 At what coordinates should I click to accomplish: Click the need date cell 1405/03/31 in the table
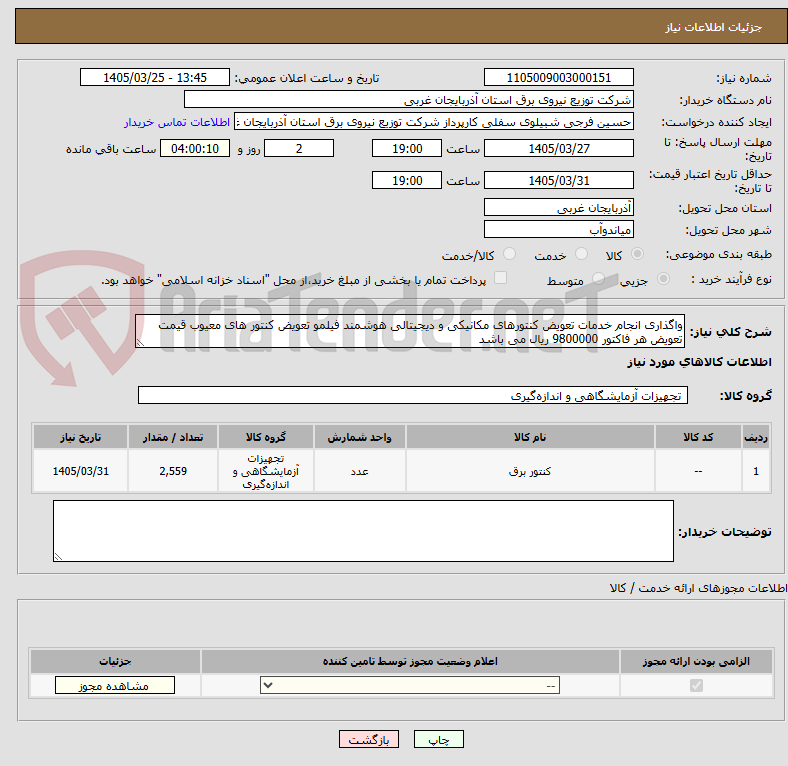click(80, 471)
